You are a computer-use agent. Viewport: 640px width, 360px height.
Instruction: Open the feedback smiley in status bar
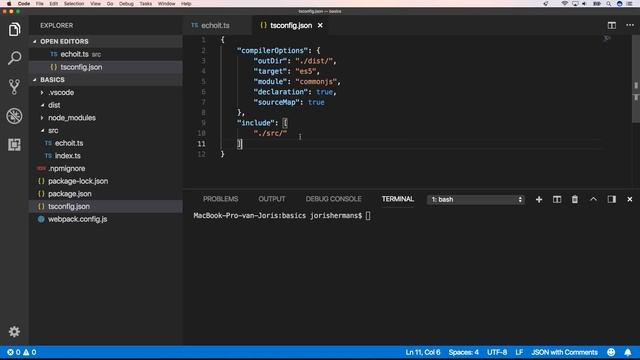611,352
